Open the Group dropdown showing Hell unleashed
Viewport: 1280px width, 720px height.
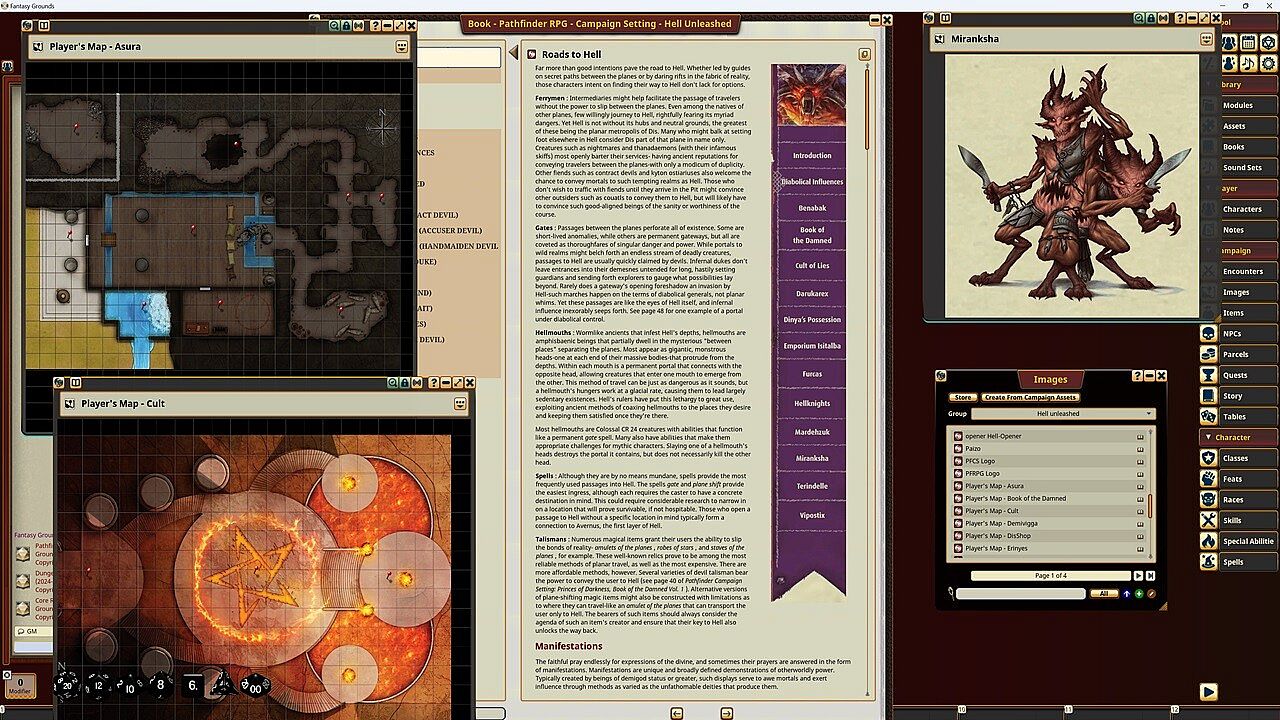click(1053, 414)
